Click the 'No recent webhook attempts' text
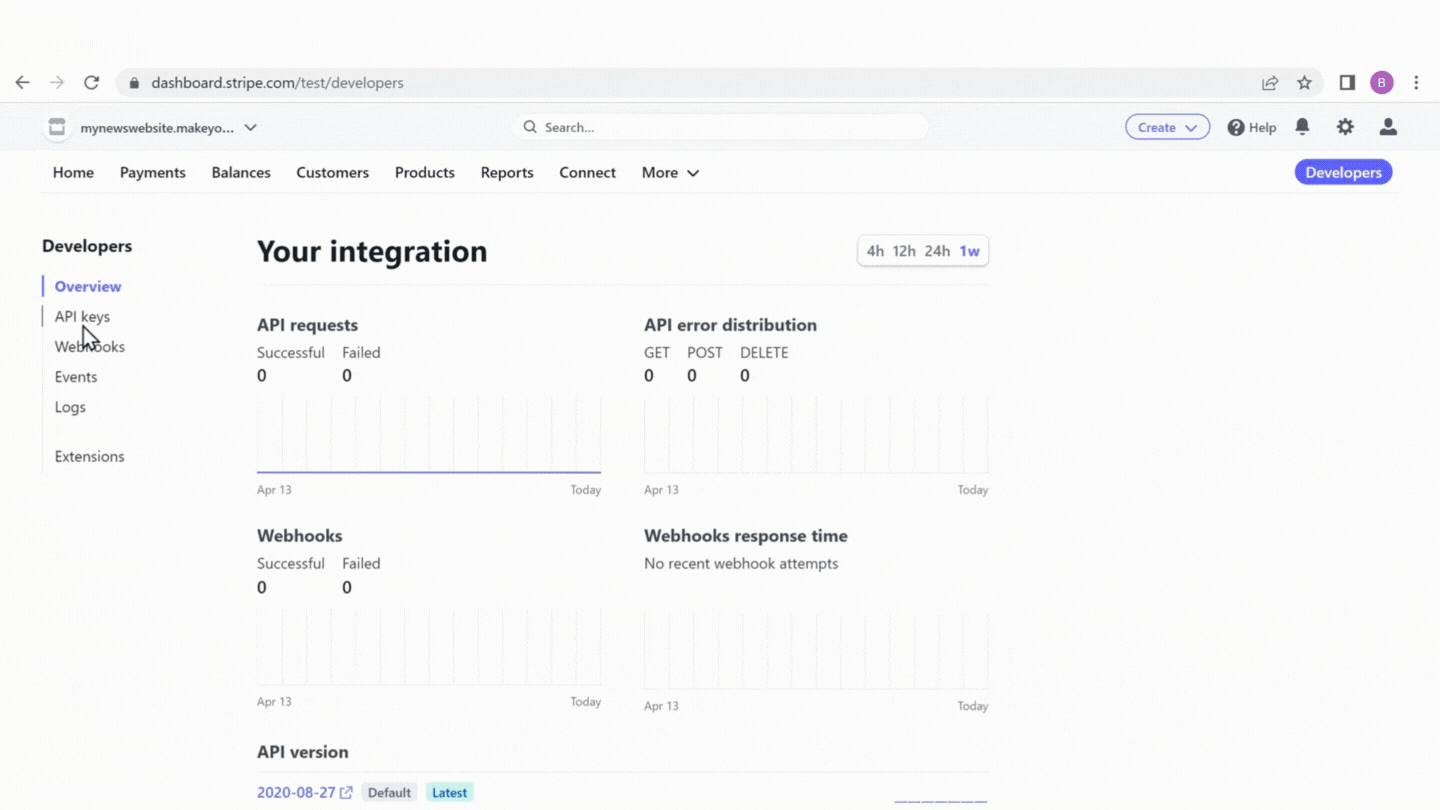This screenshot has width=1440, height=810. [x=741, y=564]
